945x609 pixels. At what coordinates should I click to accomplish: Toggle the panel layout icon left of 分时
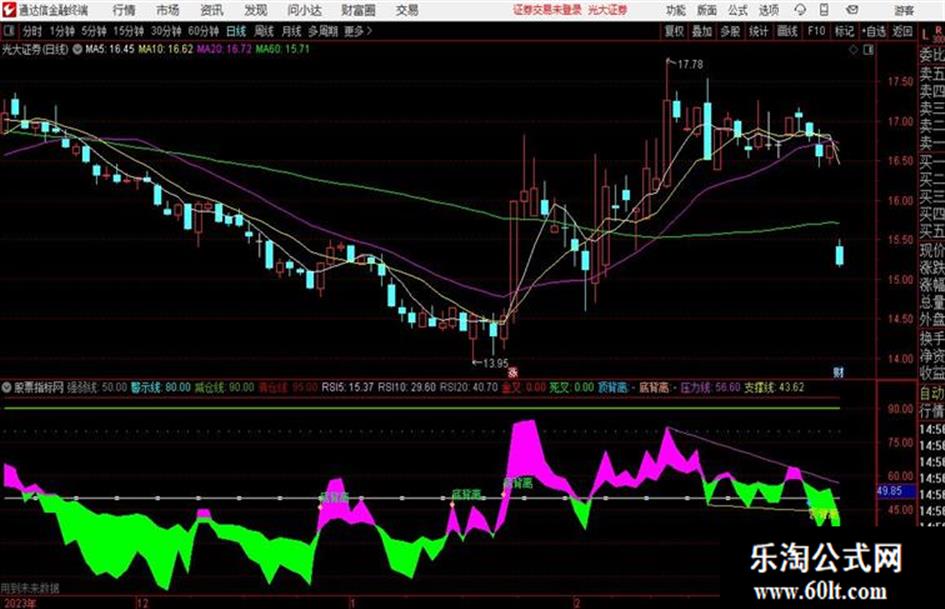tap(8, 31)
